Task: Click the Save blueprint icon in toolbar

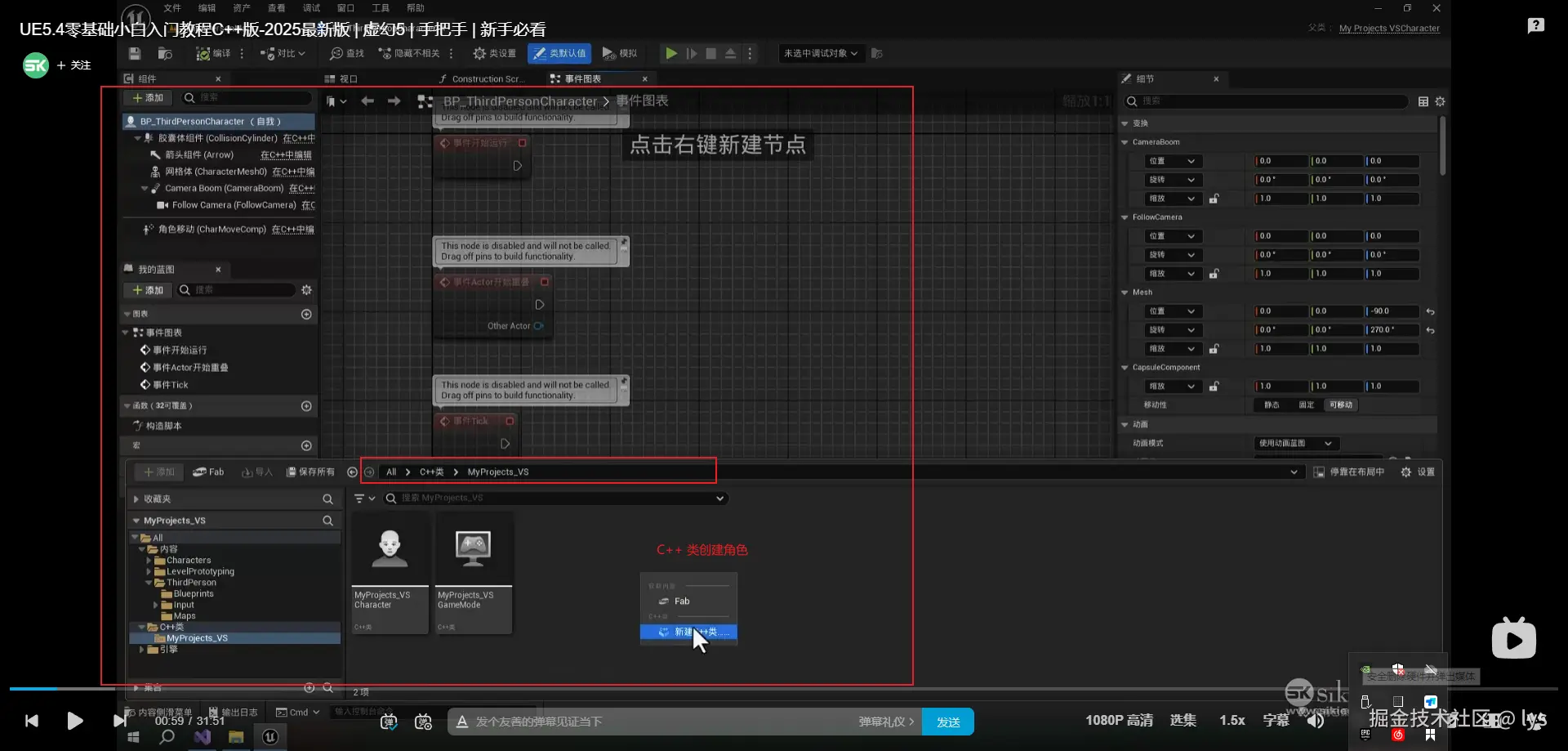Action: coord(135,53)
